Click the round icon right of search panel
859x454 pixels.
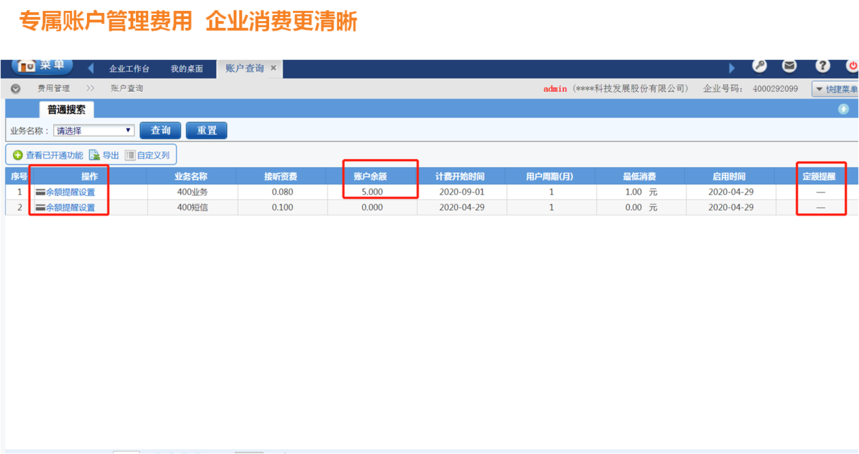(x=843, y=109)
